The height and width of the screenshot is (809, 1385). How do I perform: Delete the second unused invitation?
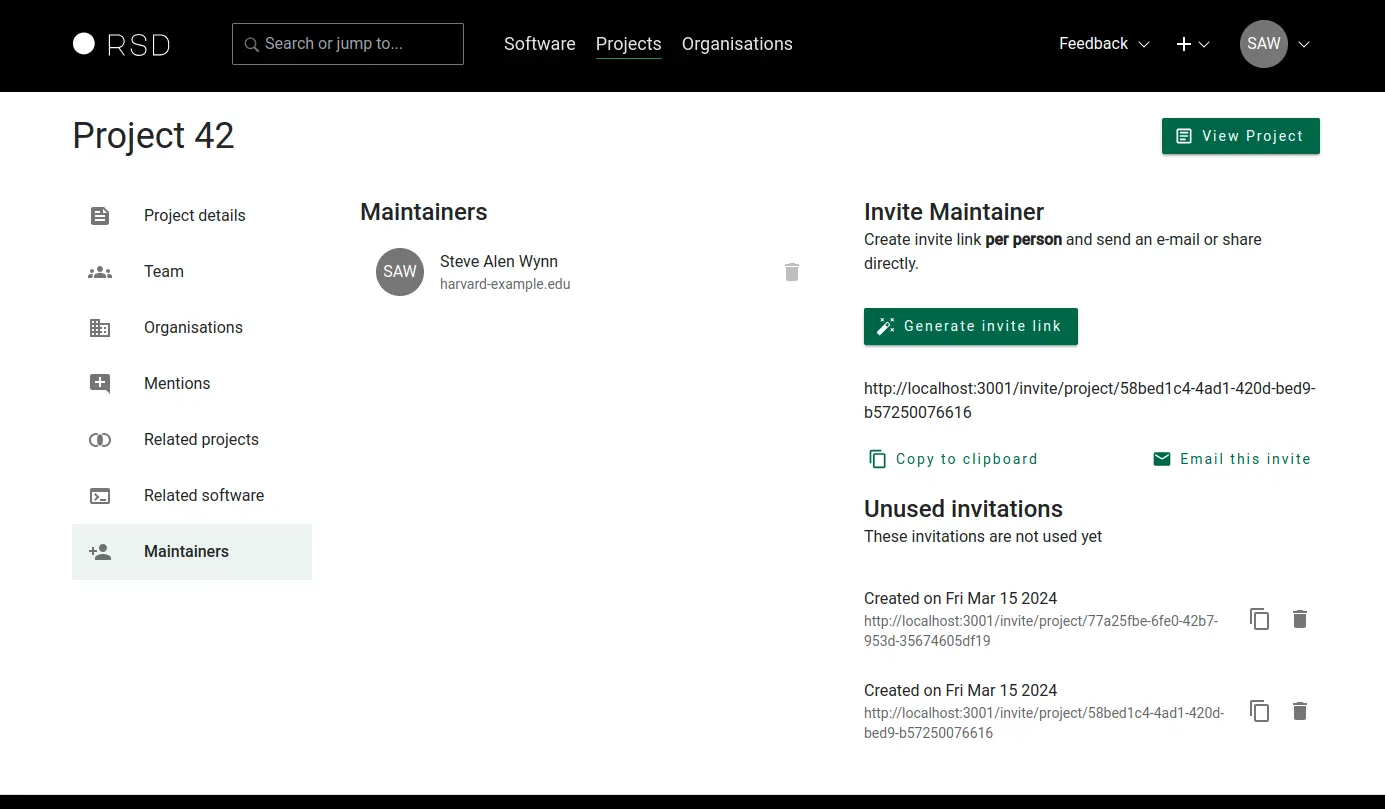(x=1299, y=711)
